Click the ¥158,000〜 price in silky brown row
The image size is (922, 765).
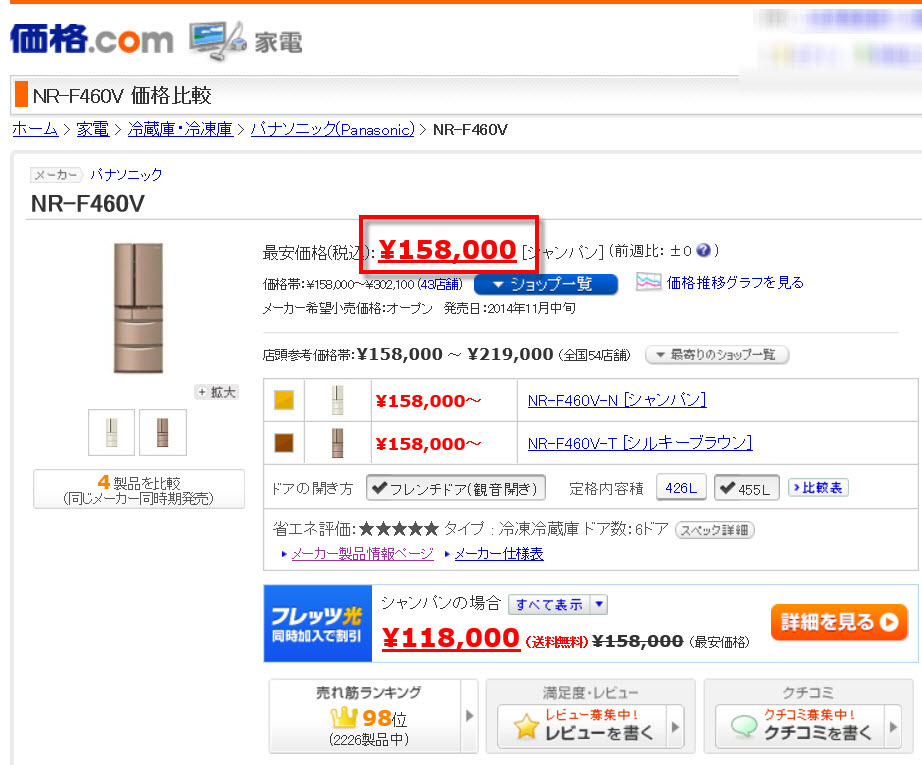click(428, 444)
